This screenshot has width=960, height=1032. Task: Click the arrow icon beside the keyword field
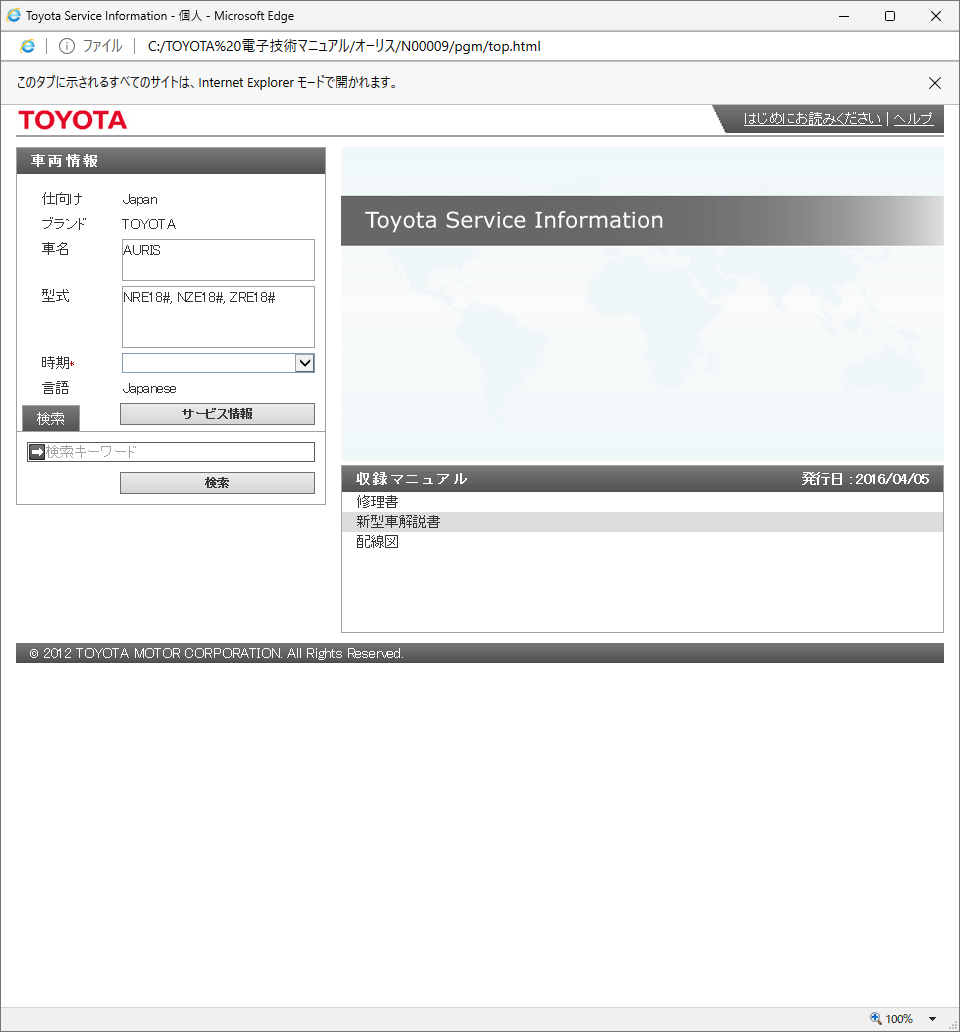[x=37, y=452]
